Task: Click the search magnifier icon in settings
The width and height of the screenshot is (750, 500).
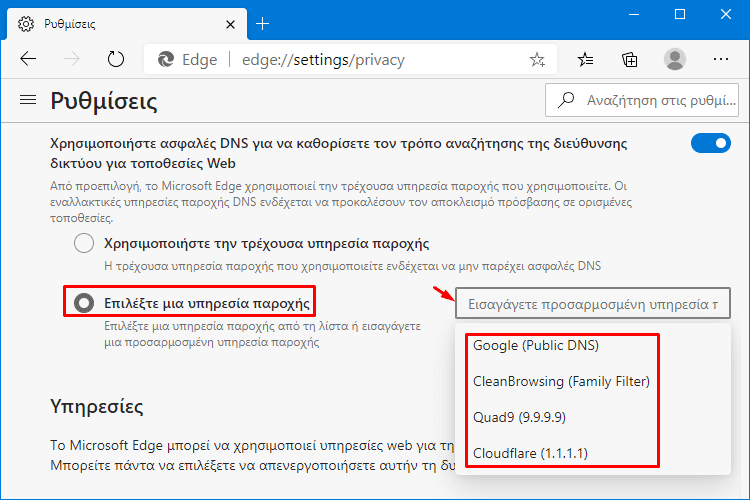Action: tap(566, 100)
